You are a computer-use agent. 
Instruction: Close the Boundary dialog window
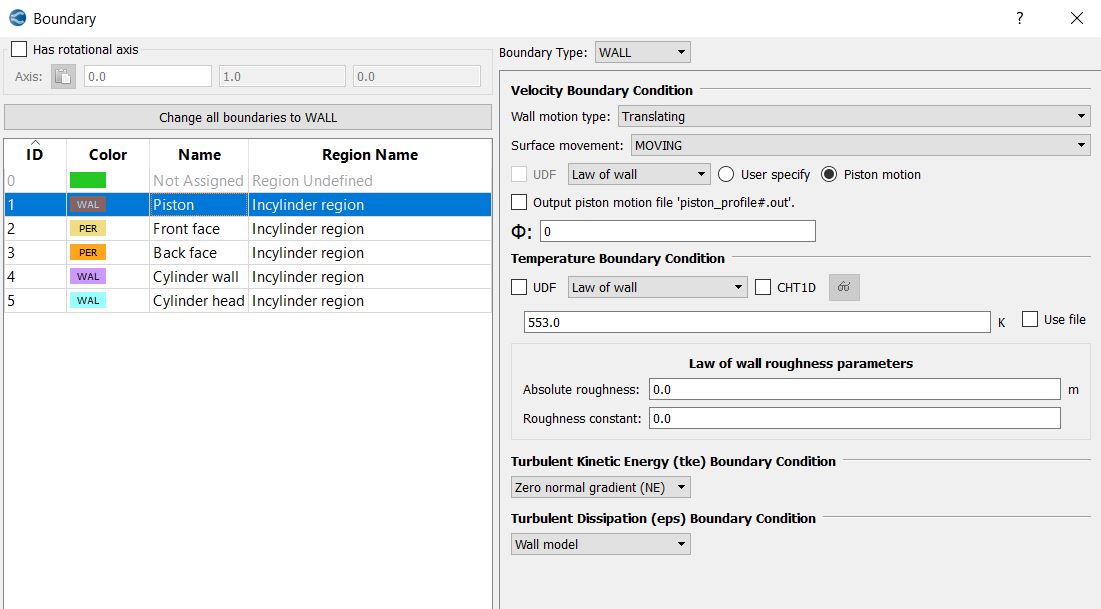coord(1076,18)
